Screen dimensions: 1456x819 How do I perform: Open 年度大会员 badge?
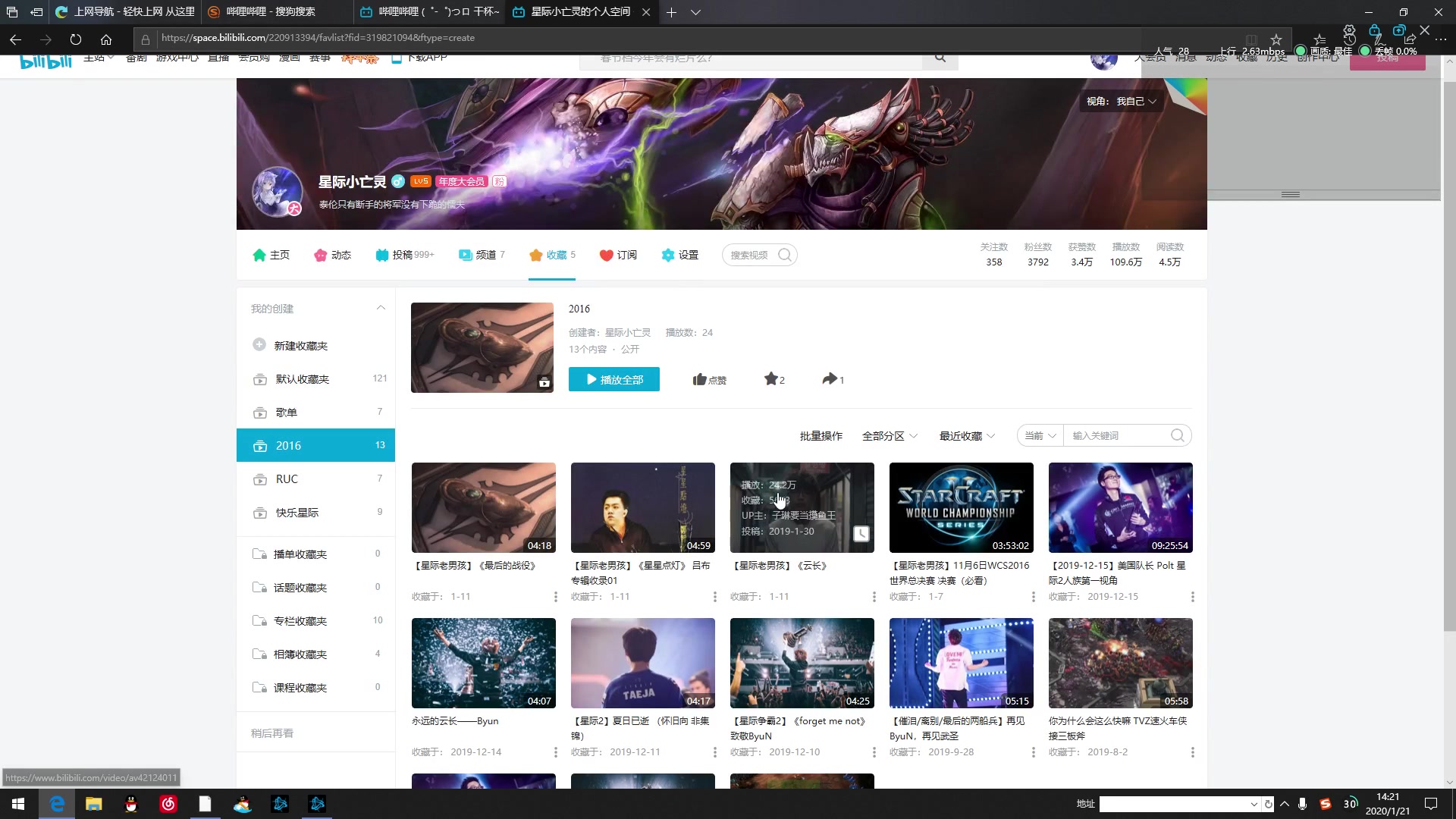pos(461,181)
